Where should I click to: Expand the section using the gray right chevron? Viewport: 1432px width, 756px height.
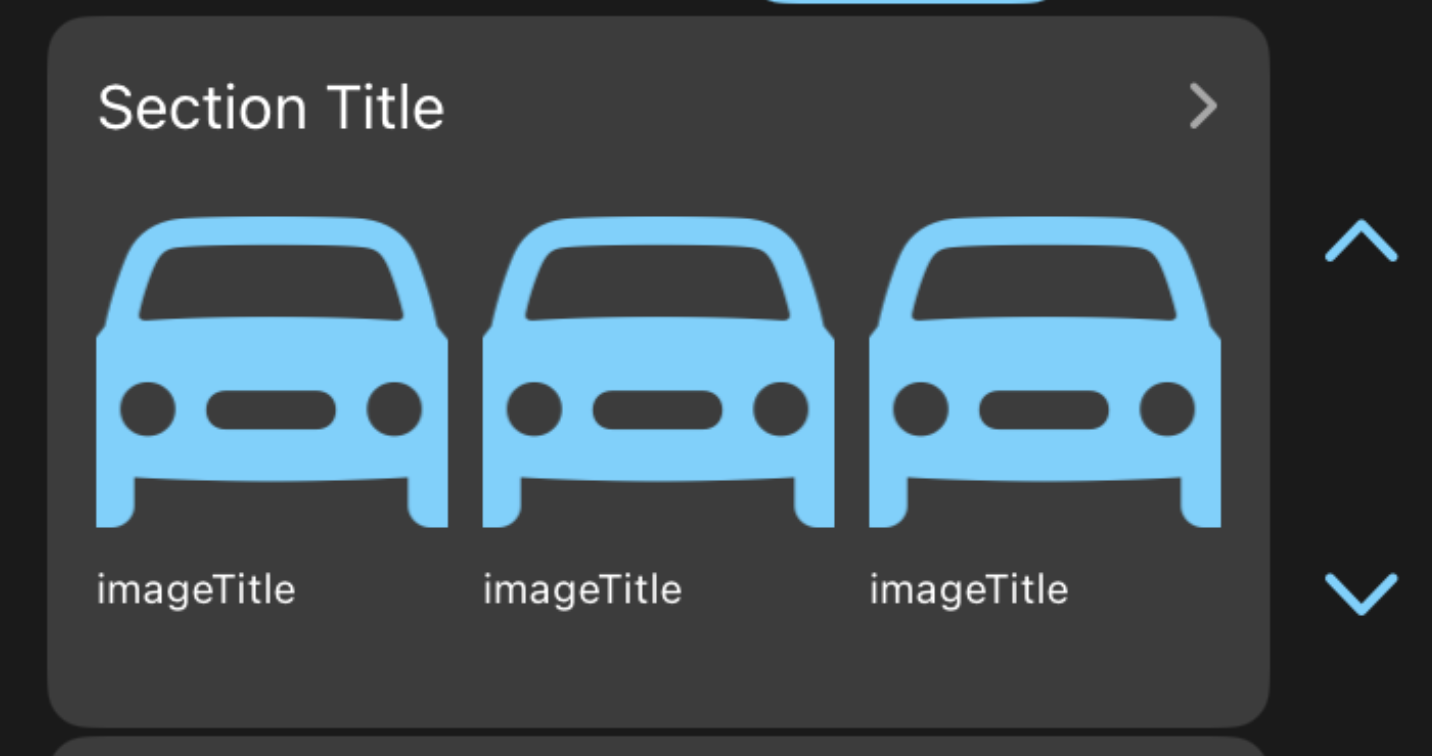1203,107
